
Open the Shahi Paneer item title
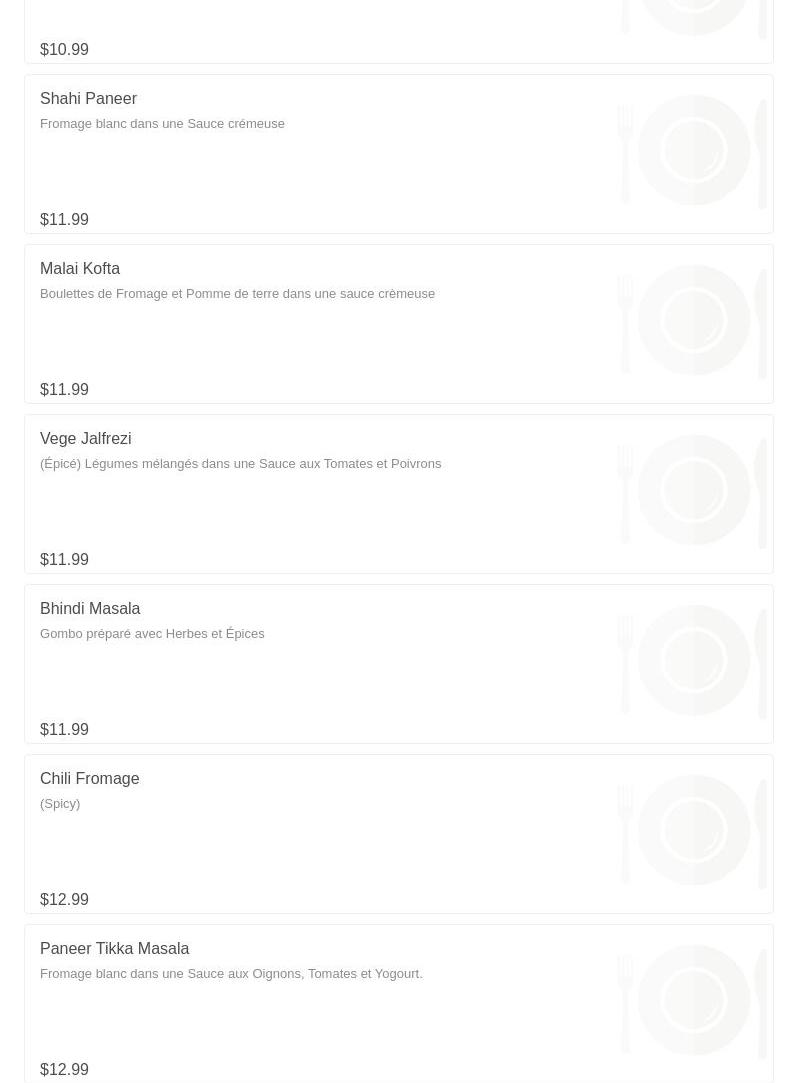pyautogui.click(x=88, y=98)
